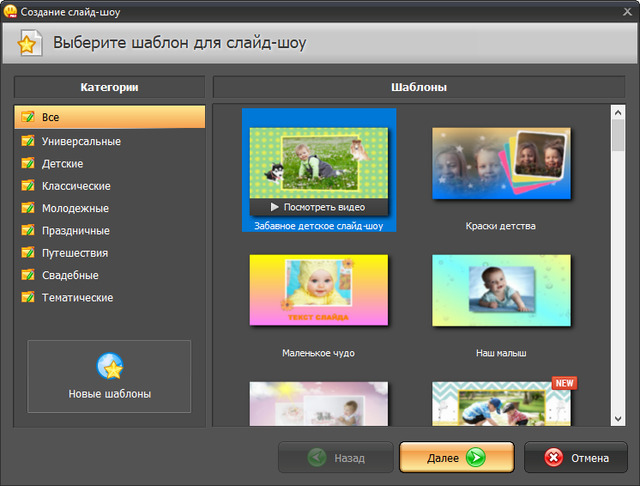Screen dimensions: 640x486
Task: Open the Тематические category
Action: (77, 297)
